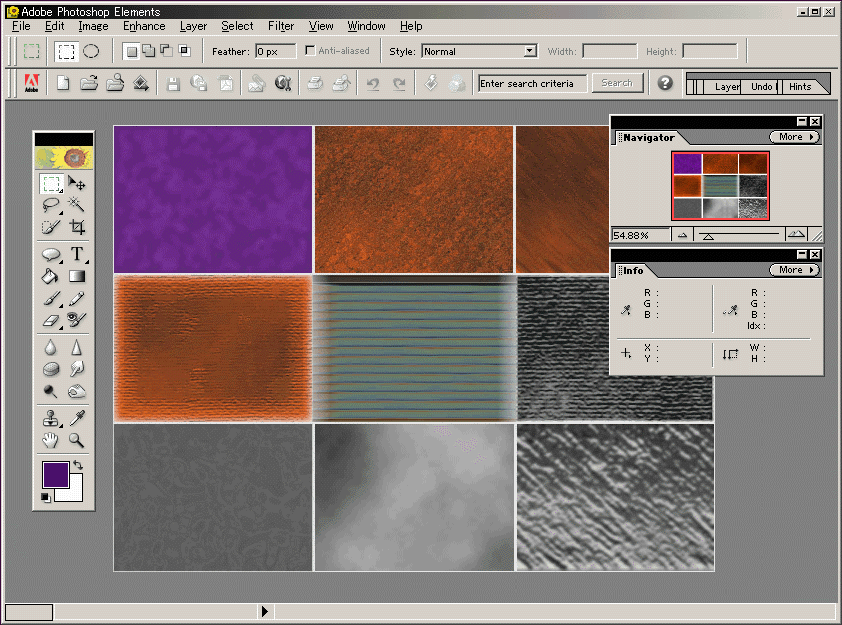Choose the Paint Bucket tool
This screenshot has height=625, width=842.
(51, 276)
